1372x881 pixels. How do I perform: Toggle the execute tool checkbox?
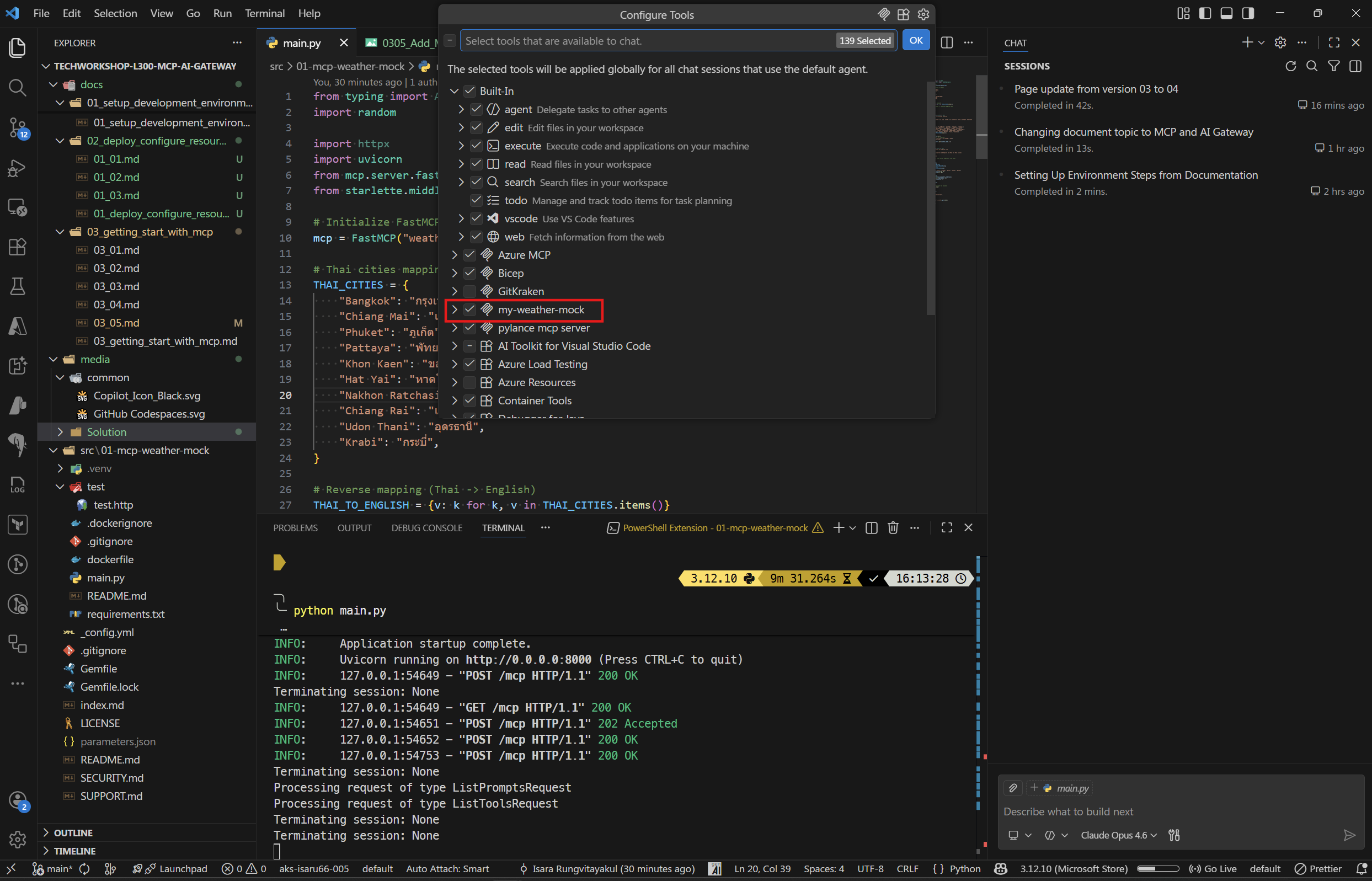(477, 146)
